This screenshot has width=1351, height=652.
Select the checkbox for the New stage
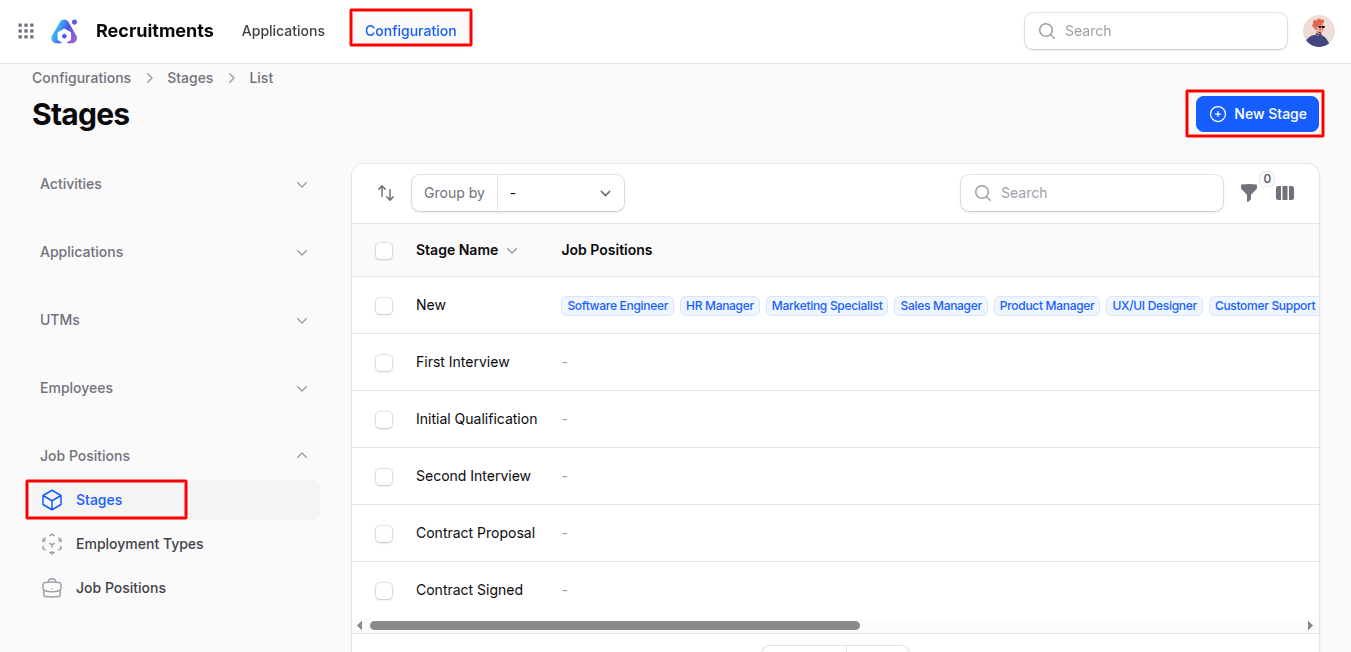(x=384, y=306)
